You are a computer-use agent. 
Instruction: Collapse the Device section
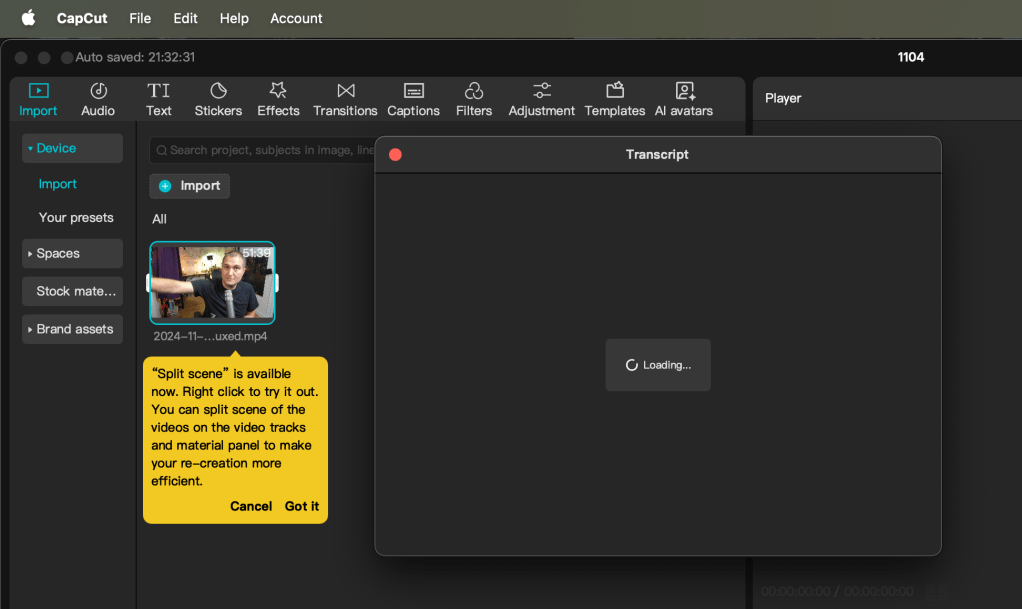(72, 148)
